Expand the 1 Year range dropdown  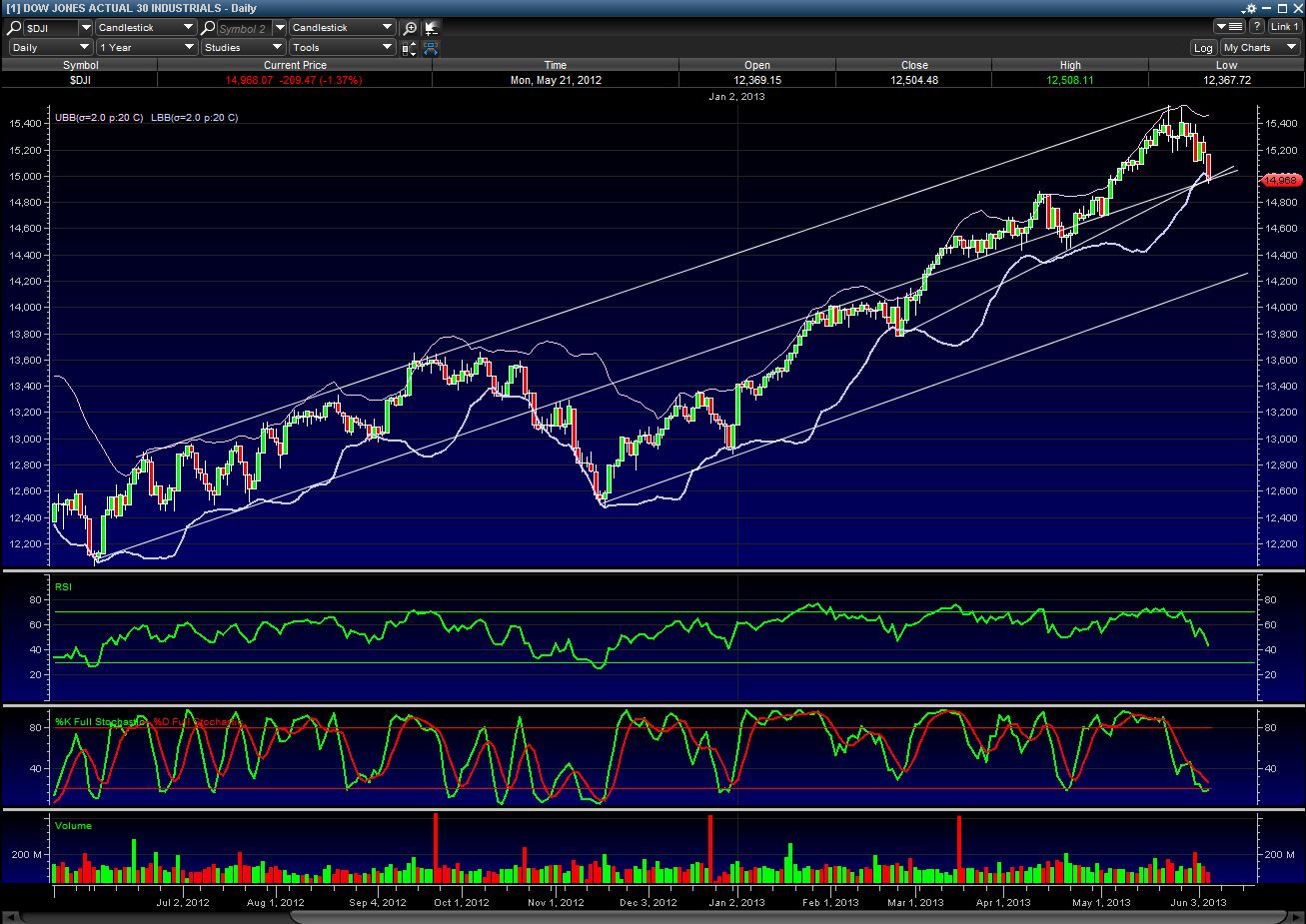coord(147,47)
